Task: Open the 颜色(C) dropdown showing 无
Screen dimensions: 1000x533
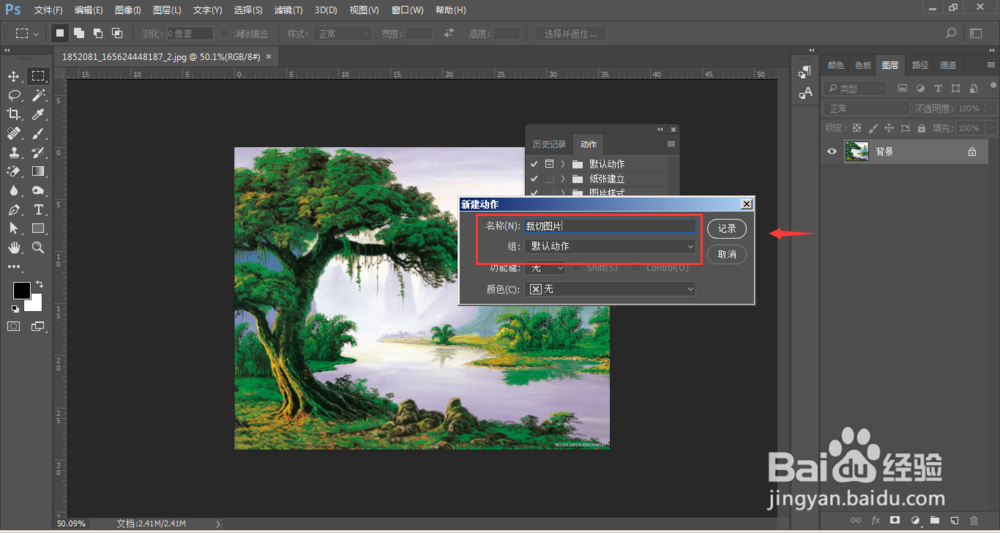Action: tap(610, 289)
